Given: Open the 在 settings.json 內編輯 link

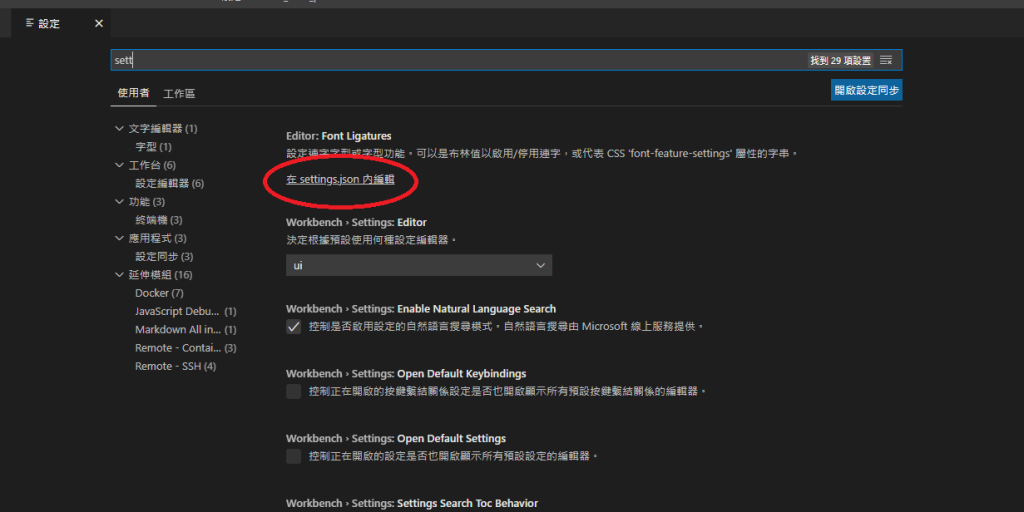Looking at the screenshot, I should click(x=340, y=180).
